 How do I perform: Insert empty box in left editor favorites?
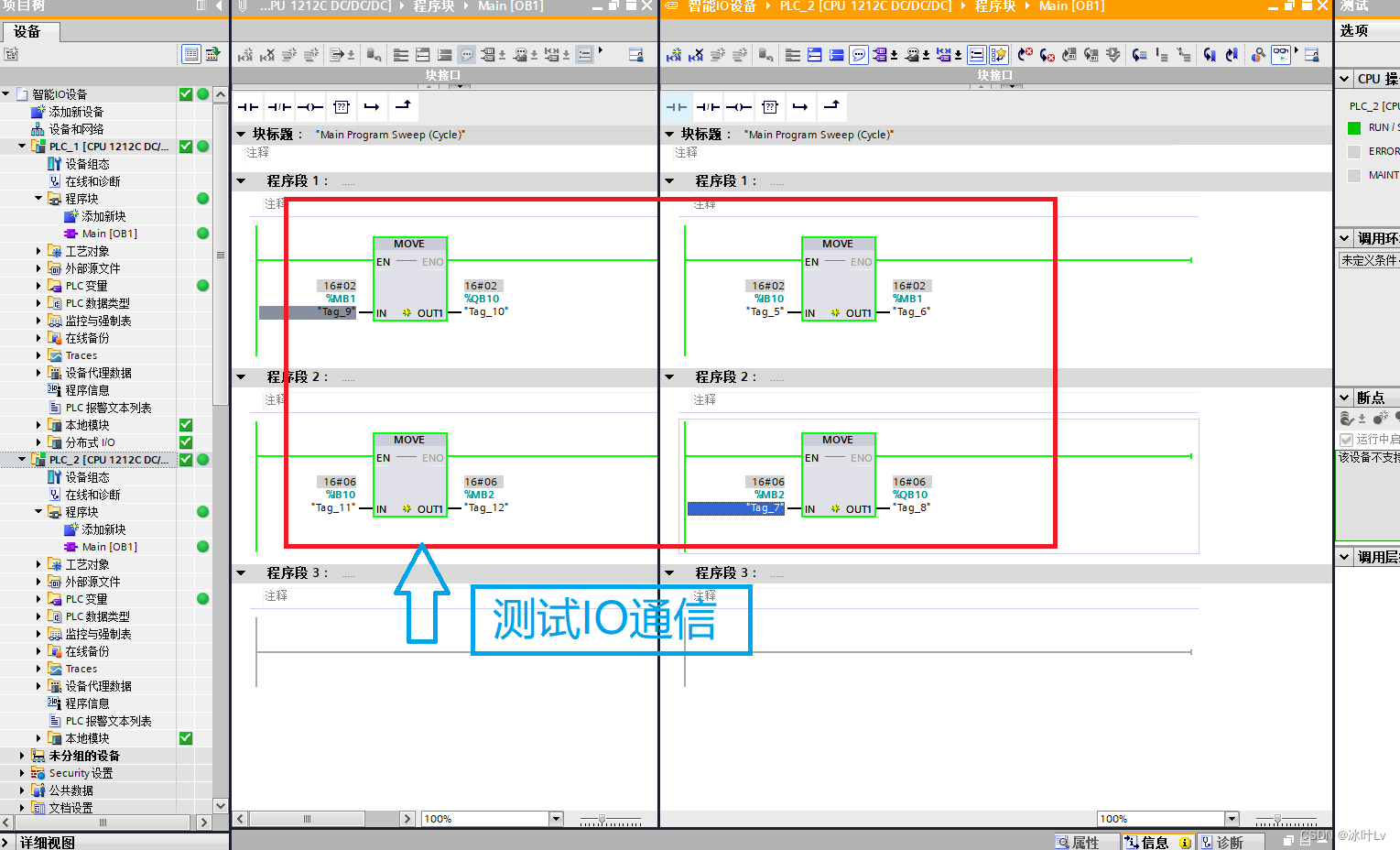coord(342,107)
